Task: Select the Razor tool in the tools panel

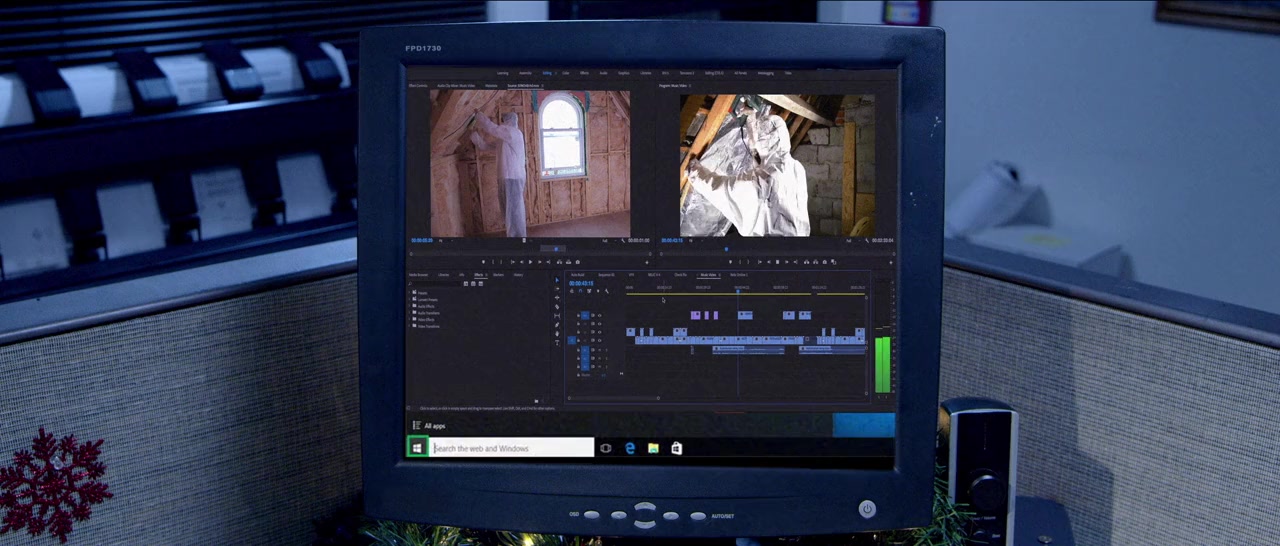Action: [x=557, y=307]
